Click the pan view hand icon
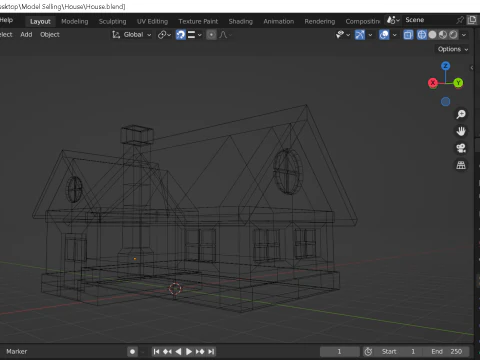This screenshot has width=480, height=360. tap(461, 131)
